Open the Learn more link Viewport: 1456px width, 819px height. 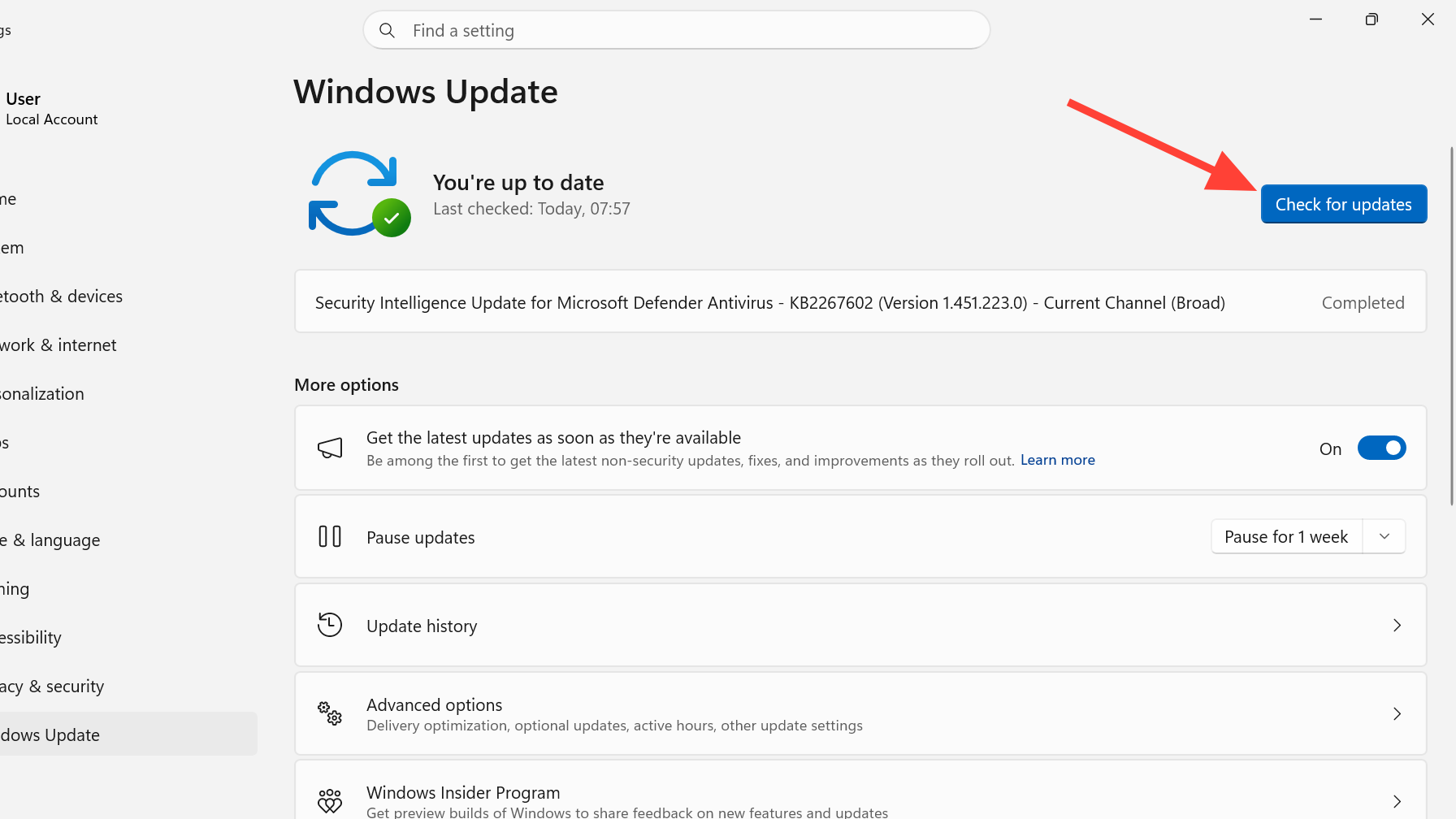pyautogui.click(x=1058, y=460)
